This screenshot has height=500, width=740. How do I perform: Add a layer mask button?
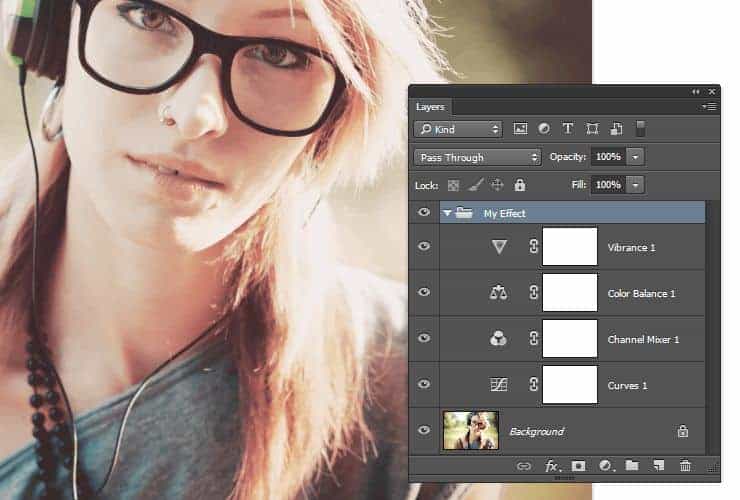tap(578, 466)
